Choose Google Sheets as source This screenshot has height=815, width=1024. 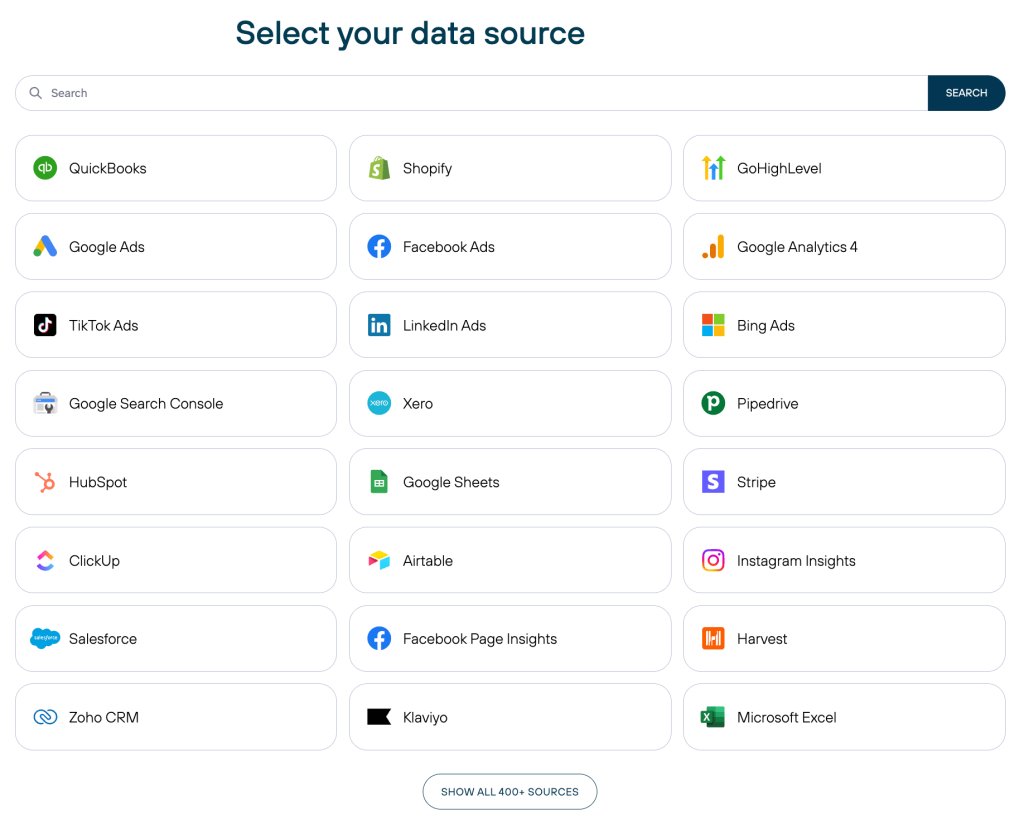tap(510, 481)
